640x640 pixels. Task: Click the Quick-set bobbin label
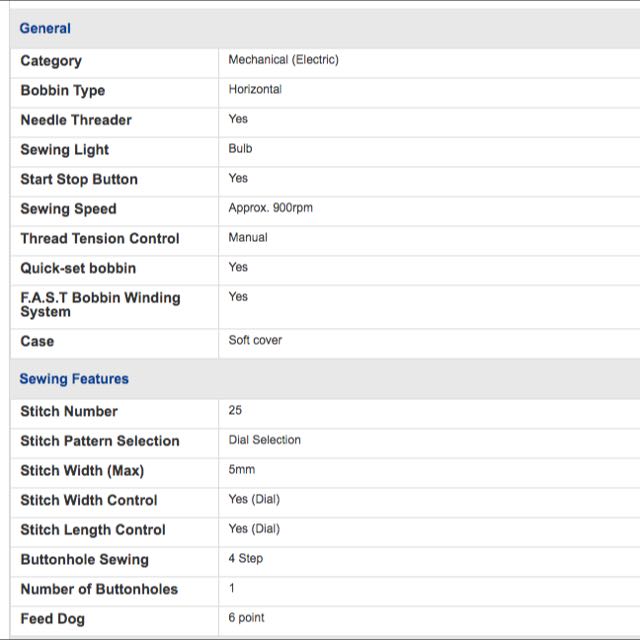pos(78,268)
